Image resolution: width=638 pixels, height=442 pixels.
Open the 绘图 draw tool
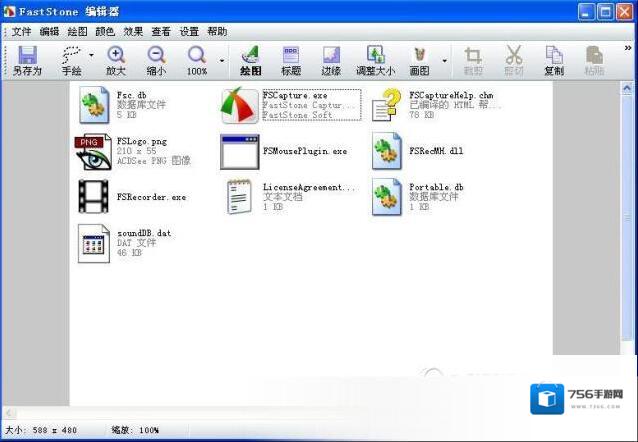[x=250, y=60]
